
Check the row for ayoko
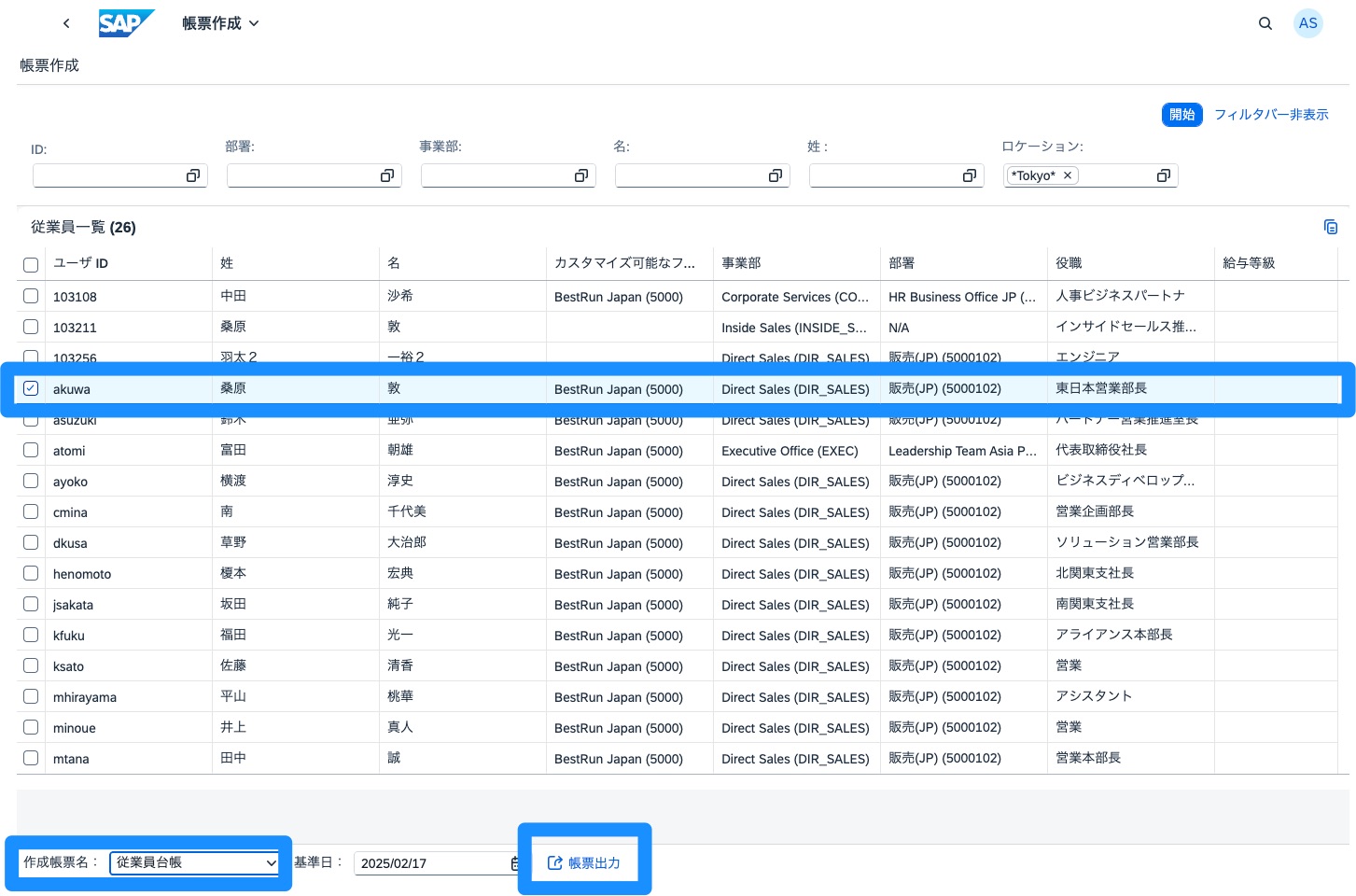coord(31,481)
